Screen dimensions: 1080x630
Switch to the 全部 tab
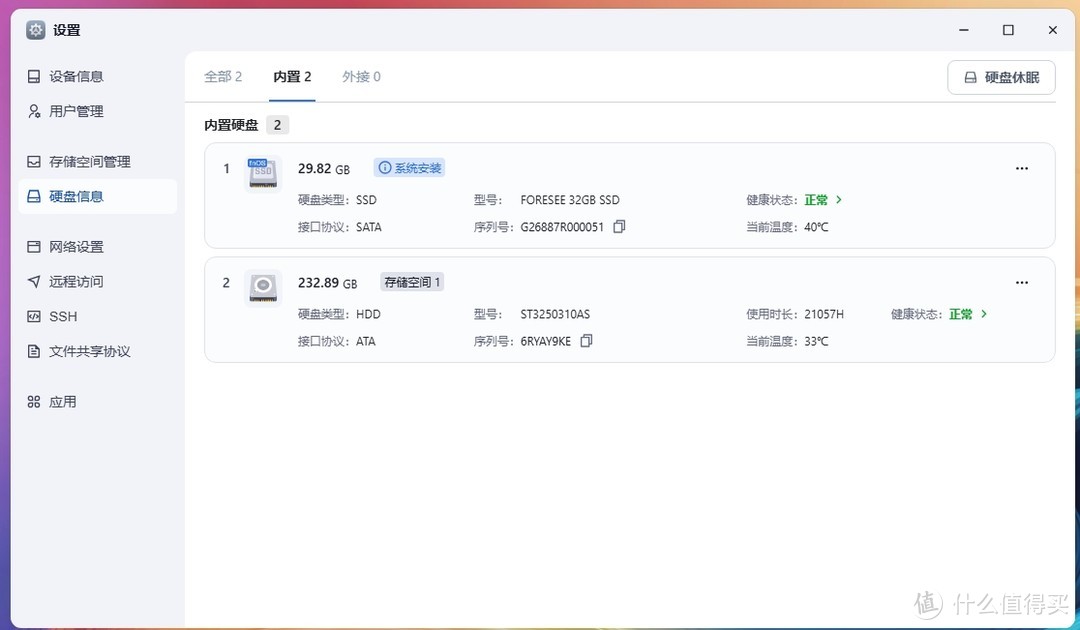tap(223, 76)
